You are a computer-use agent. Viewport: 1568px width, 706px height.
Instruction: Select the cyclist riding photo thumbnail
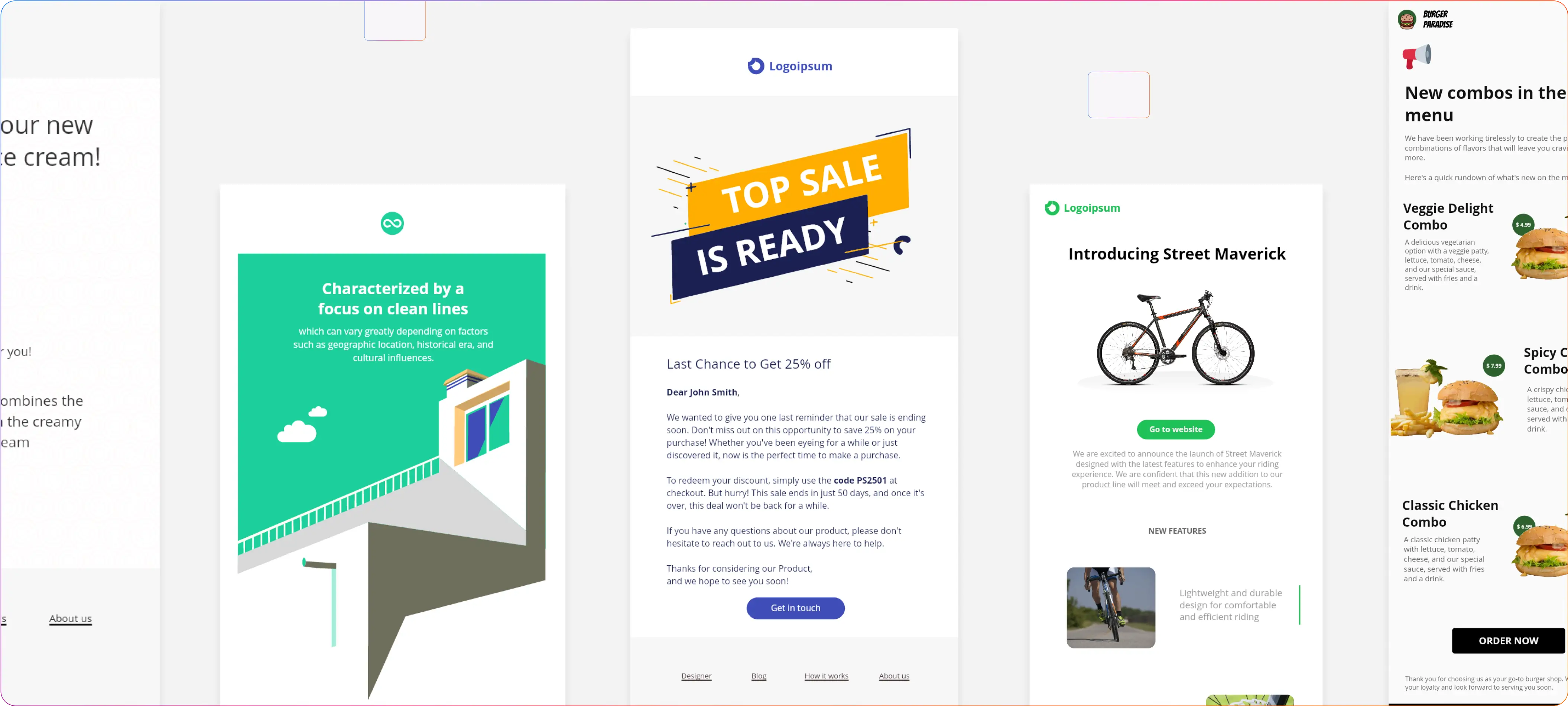click(1110, 608)
